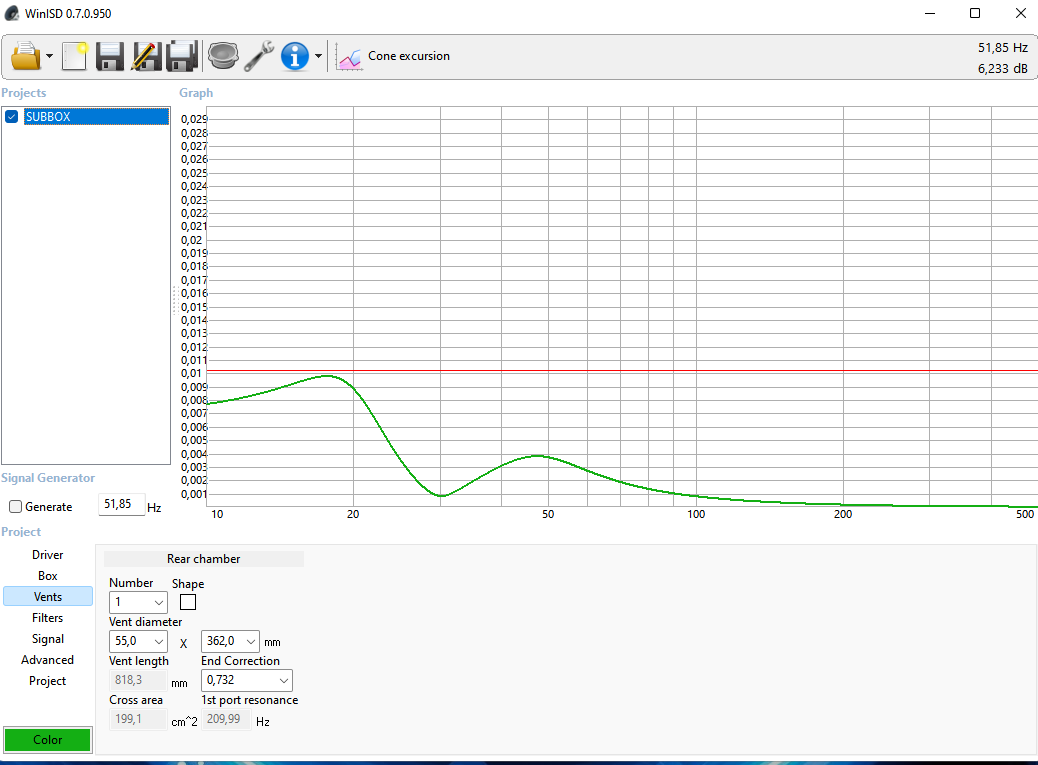Click the Graph panel label
Viewport: 1038px width, 765px height.
tap(196, 93)
